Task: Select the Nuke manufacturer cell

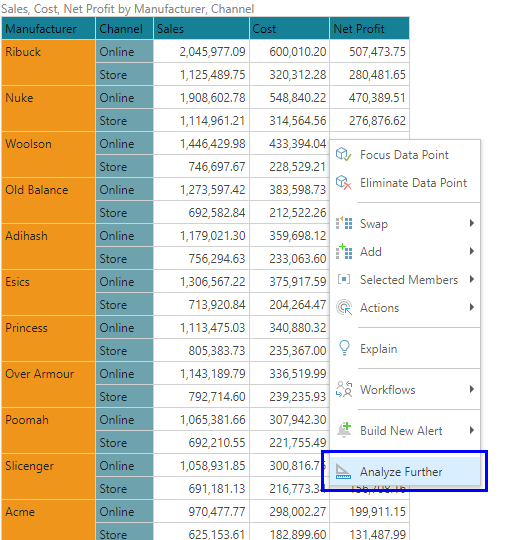Action: (48, 109)
